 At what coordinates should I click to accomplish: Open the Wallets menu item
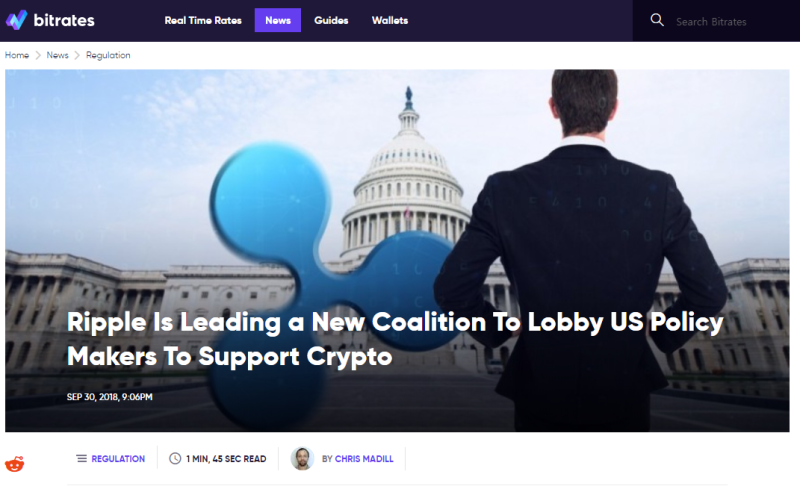click(390, 20)
